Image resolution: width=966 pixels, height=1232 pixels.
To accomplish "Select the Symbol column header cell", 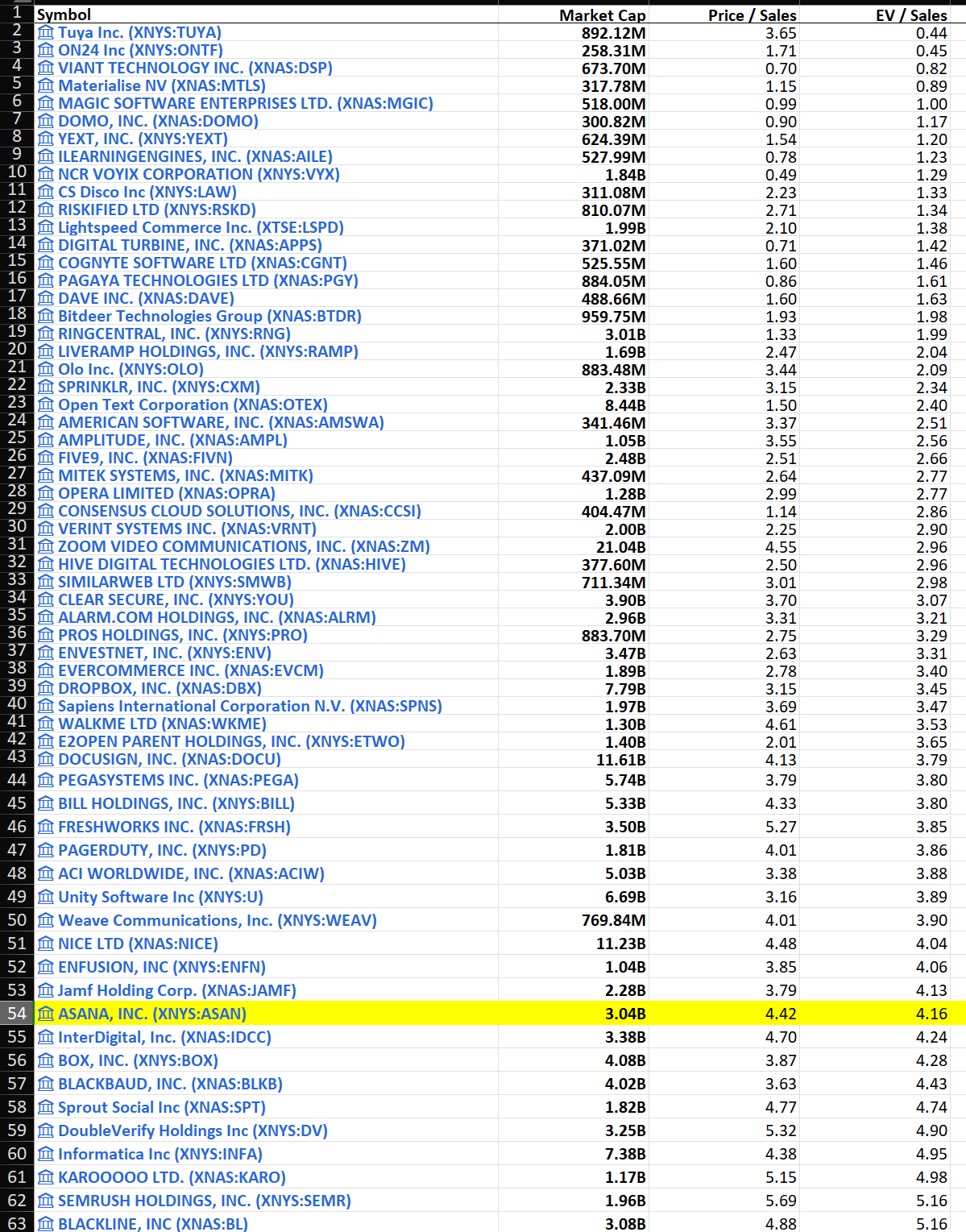I will pyautogui.click(x=265, y=15).
